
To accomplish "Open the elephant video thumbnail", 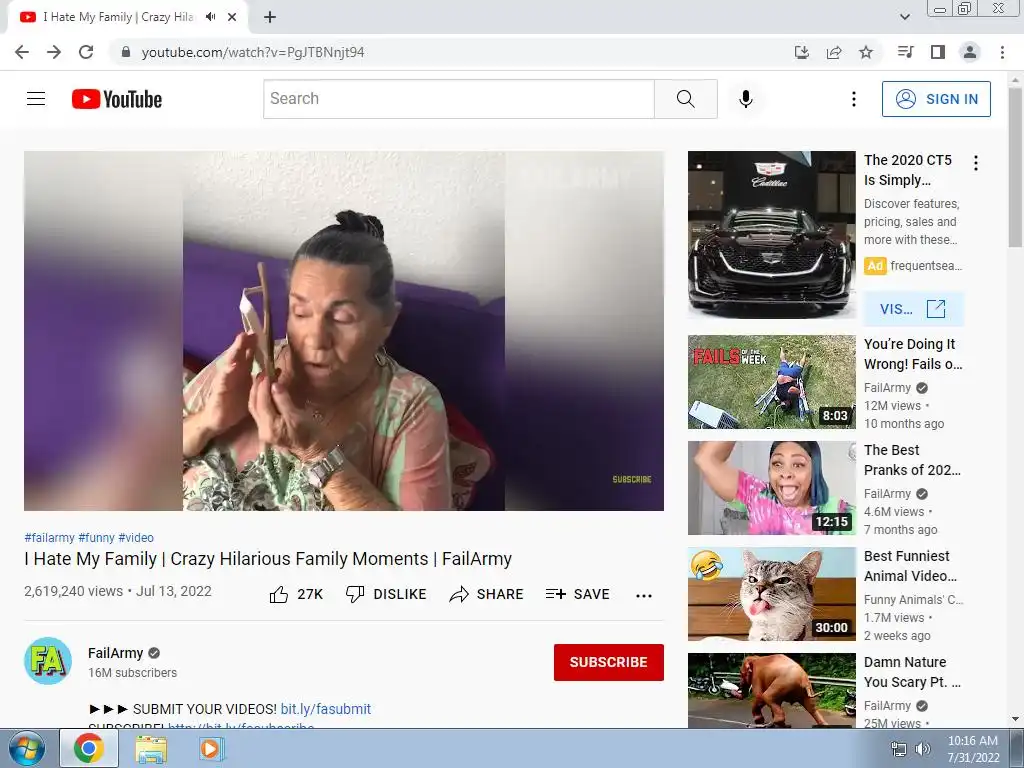I will tap(772, 690).
